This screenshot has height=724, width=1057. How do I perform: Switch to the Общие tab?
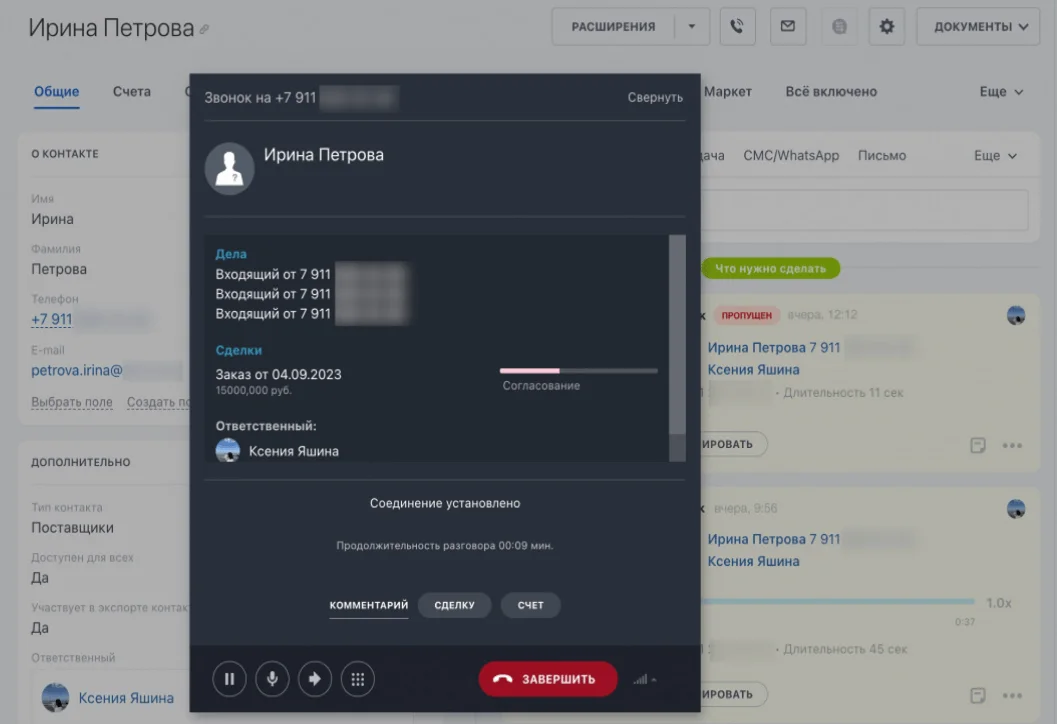(57, 92)
